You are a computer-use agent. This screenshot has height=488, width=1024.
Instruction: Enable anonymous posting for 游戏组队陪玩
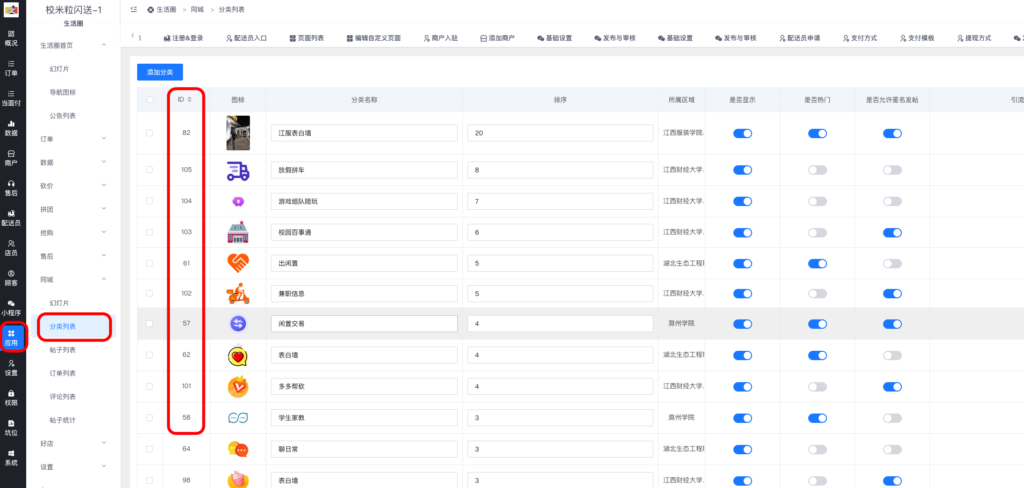tap(893, 201)
